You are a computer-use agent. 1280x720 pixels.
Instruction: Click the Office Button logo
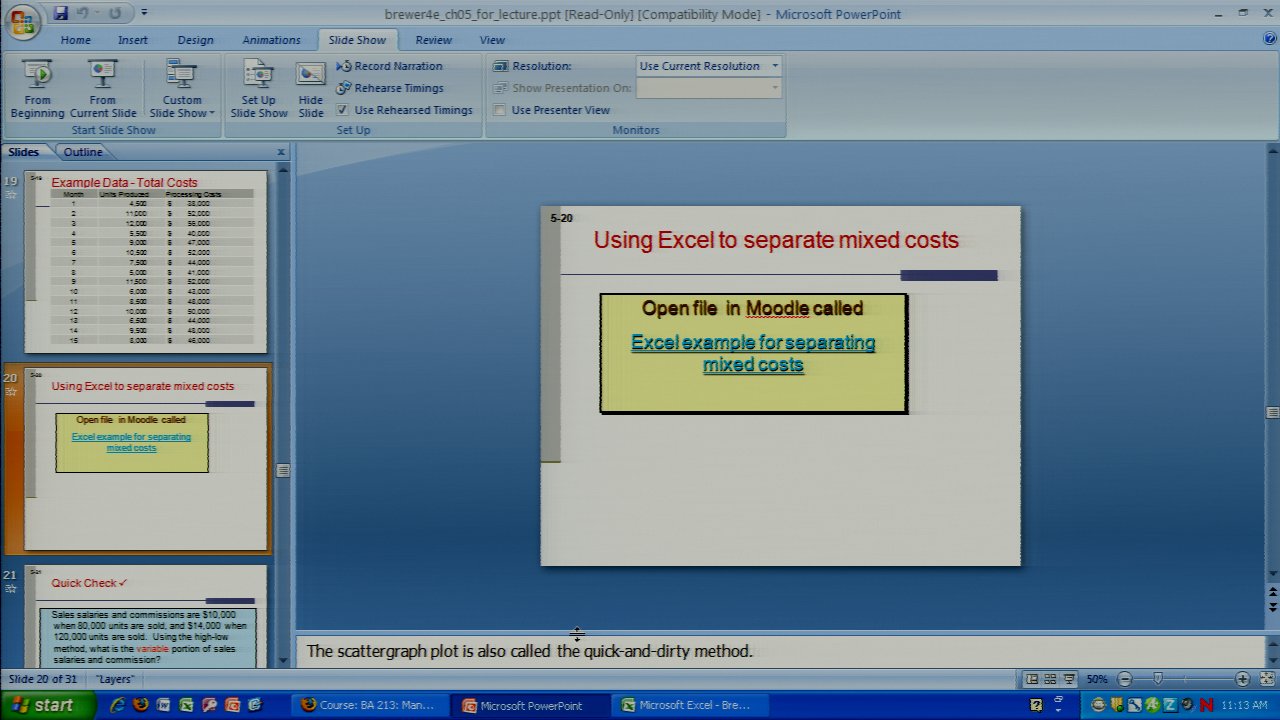point(22,20)
